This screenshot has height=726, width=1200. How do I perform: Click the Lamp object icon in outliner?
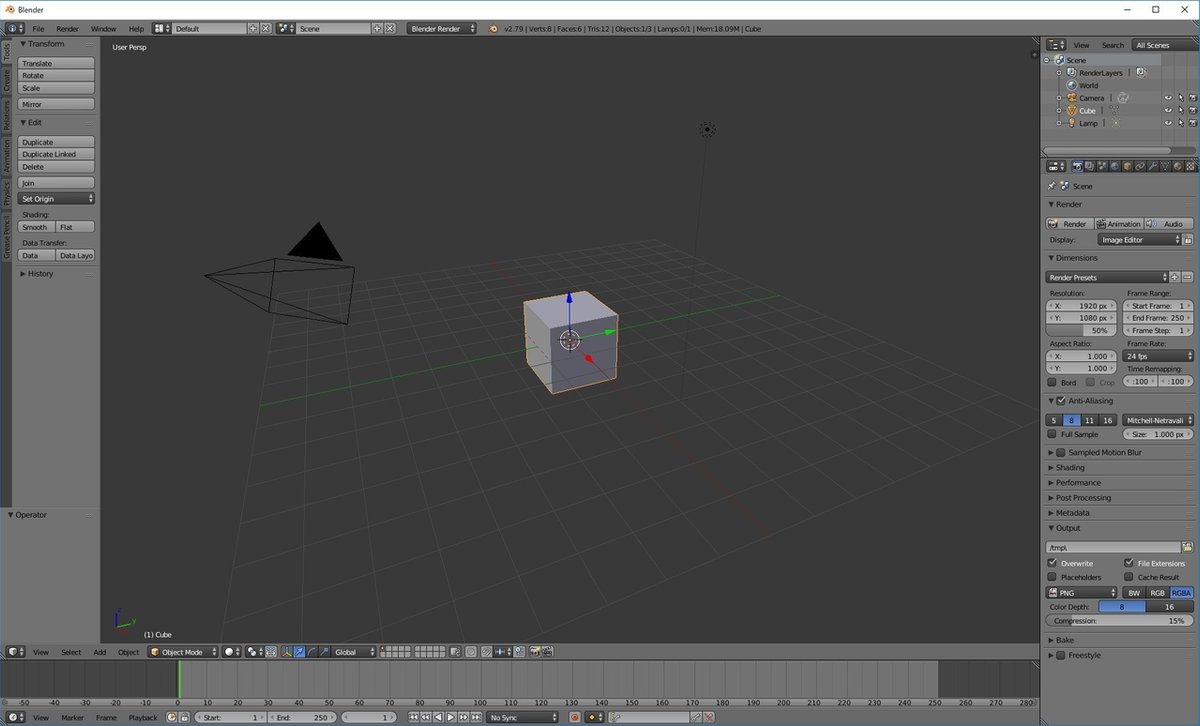(x=1072, y=123)
